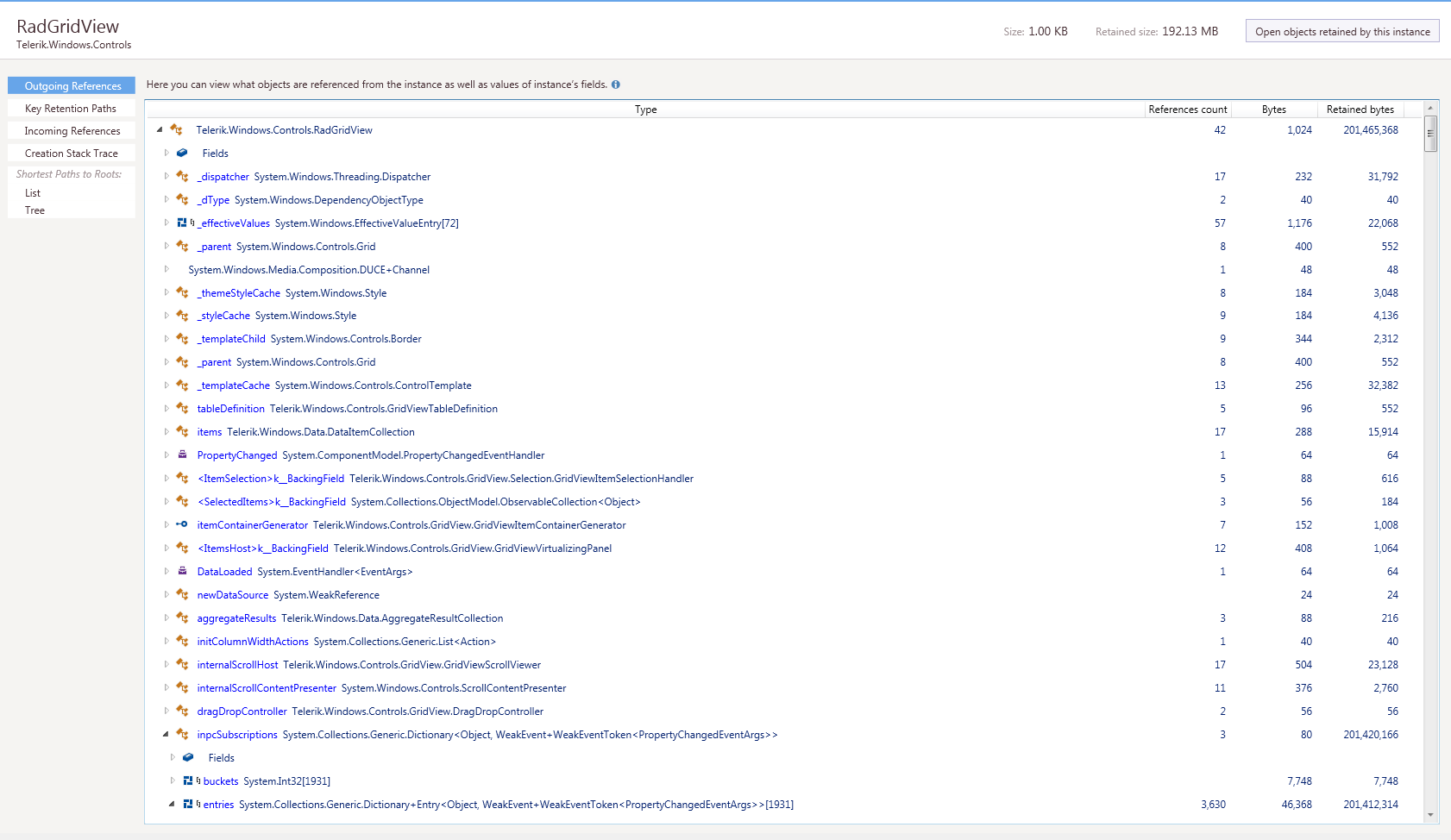Switch to the Outgoing References view
Screen dimensions: 1451x840
(x=72, y=85)
